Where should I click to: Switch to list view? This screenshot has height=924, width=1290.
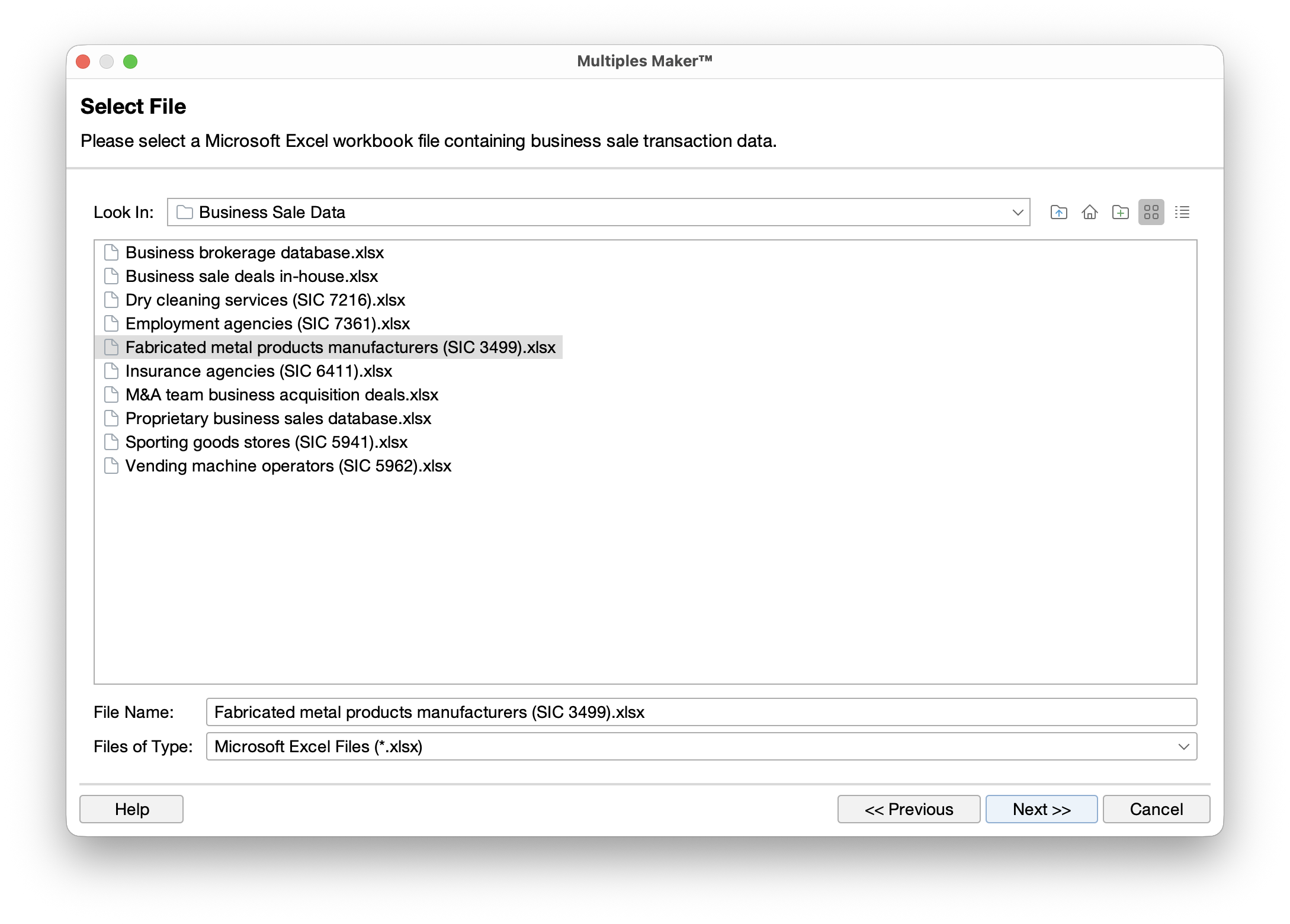coord(1182,212)
